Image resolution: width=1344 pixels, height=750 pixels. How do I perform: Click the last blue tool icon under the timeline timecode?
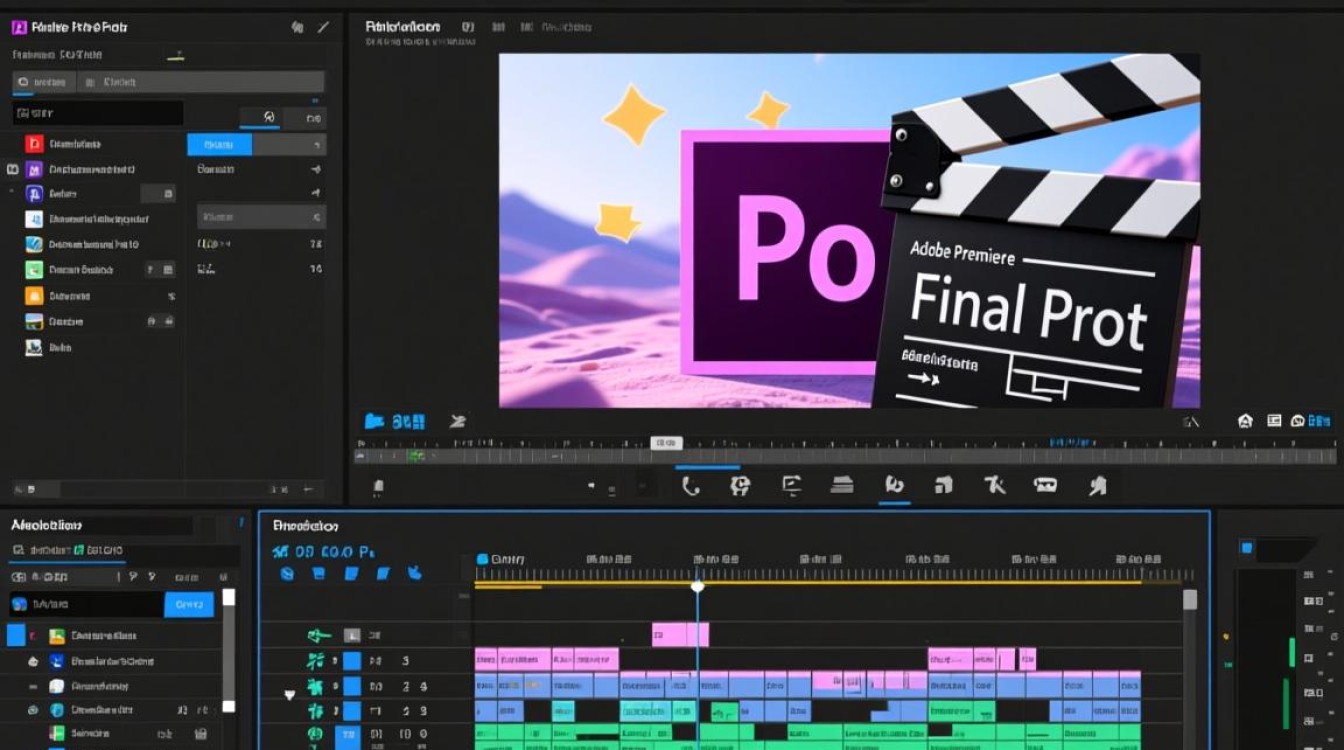click(x=414, y=573)
